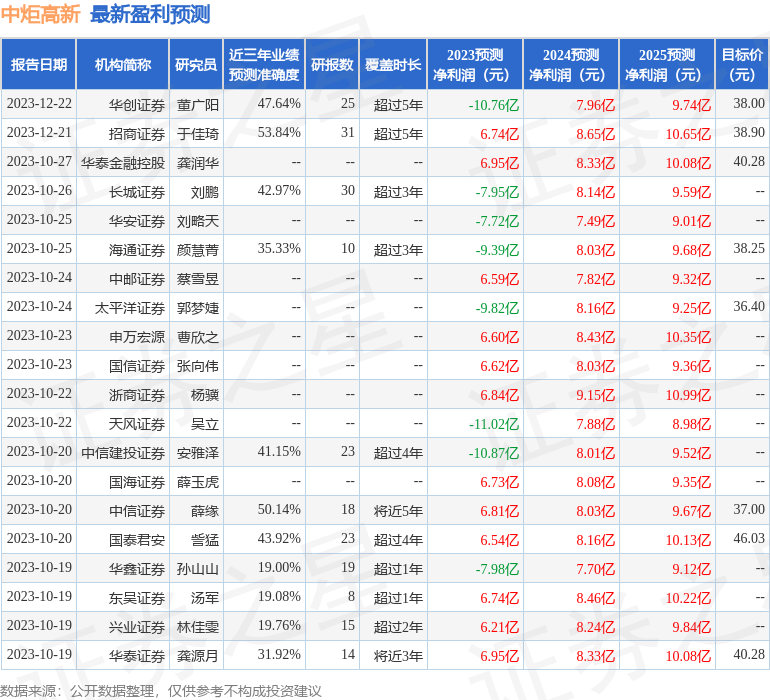Click the 数据来源 disclaimer footer text
Screen dimensions: 770x700
161,691
